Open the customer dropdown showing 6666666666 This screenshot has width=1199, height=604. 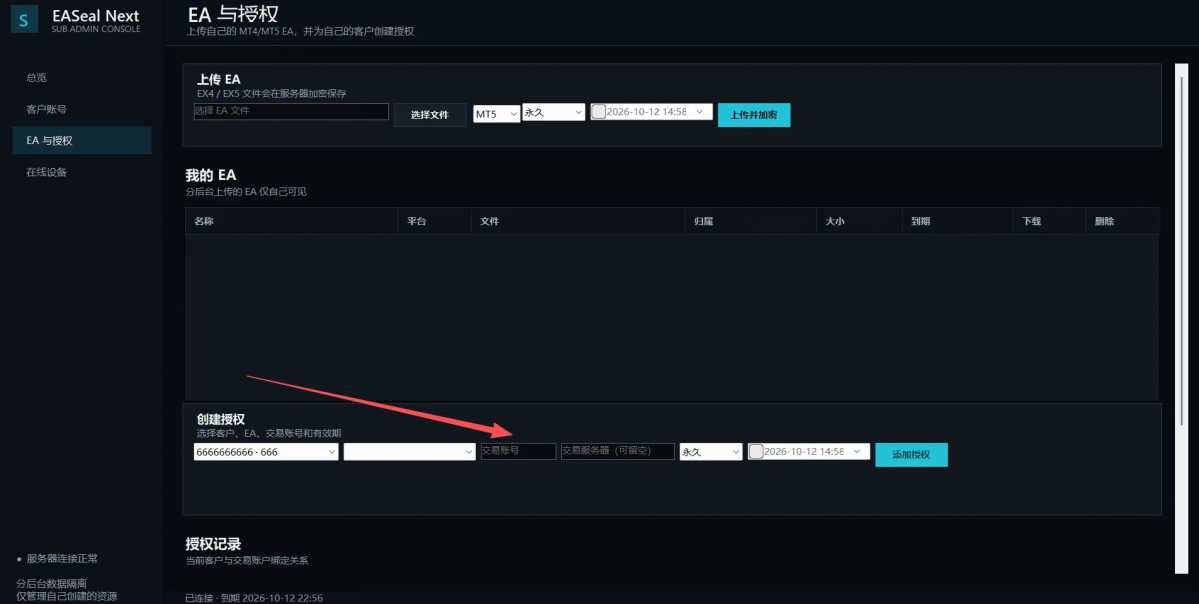click(x=266, y=452)
